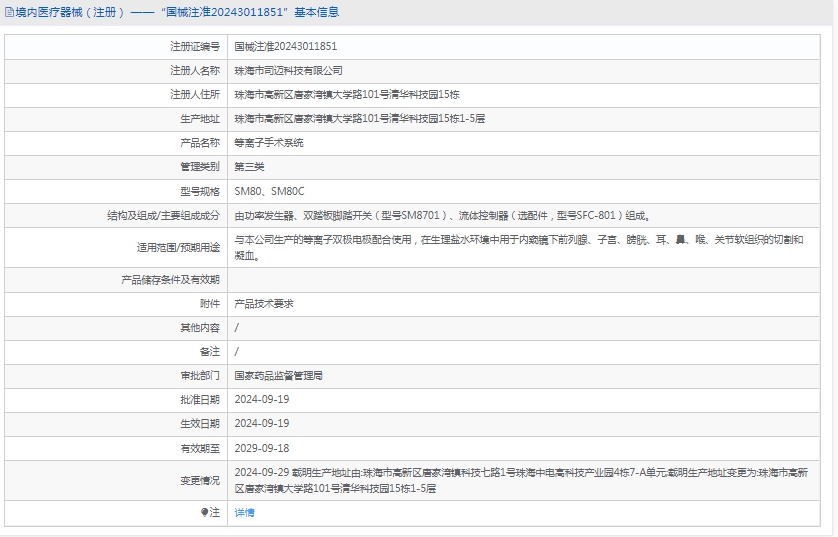The image size is (838, 537).
Task: Click the model specification SM80、SM80C
Action: coord(269,191)
